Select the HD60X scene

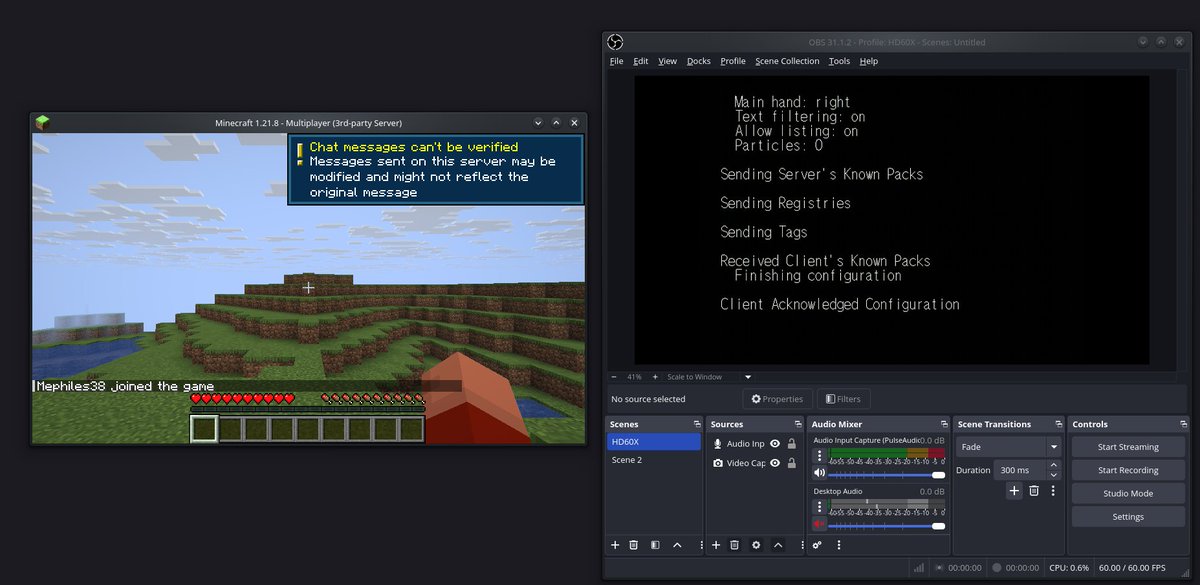654,441
